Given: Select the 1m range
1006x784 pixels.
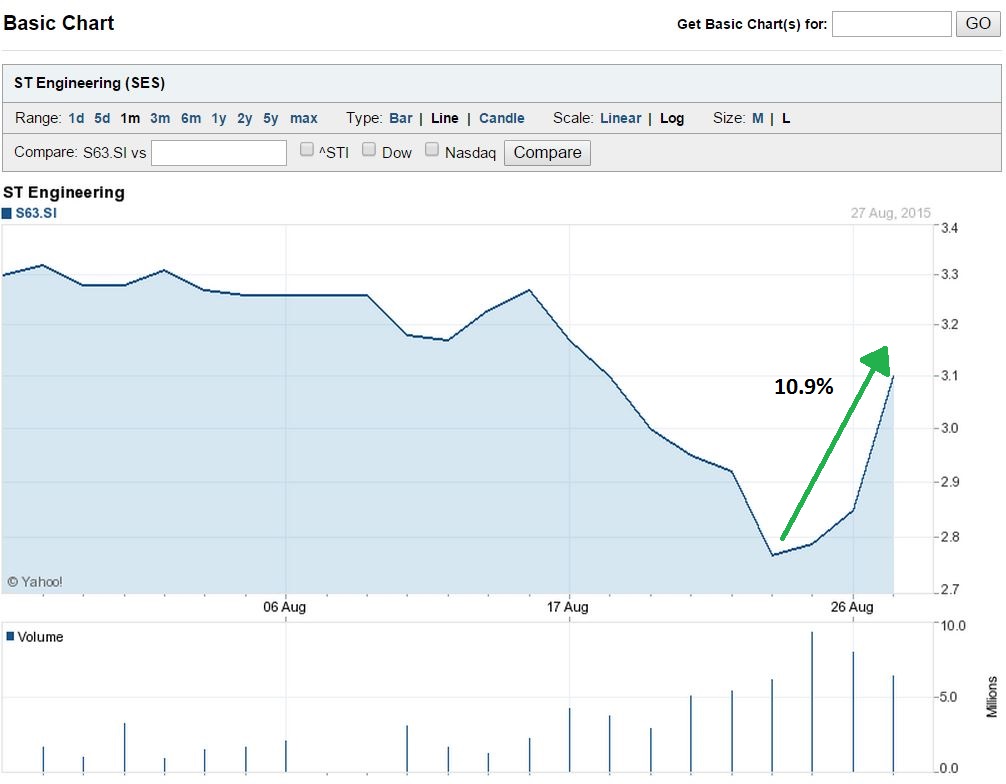Looking at the screenshot, I should pyautogui.click(x=130, y=118).
